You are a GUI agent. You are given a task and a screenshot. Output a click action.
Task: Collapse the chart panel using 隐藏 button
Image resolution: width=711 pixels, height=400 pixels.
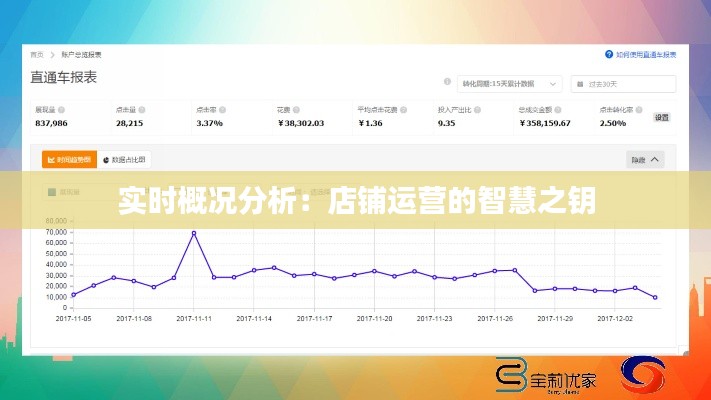pyautogui.click(x=645, y=159)
